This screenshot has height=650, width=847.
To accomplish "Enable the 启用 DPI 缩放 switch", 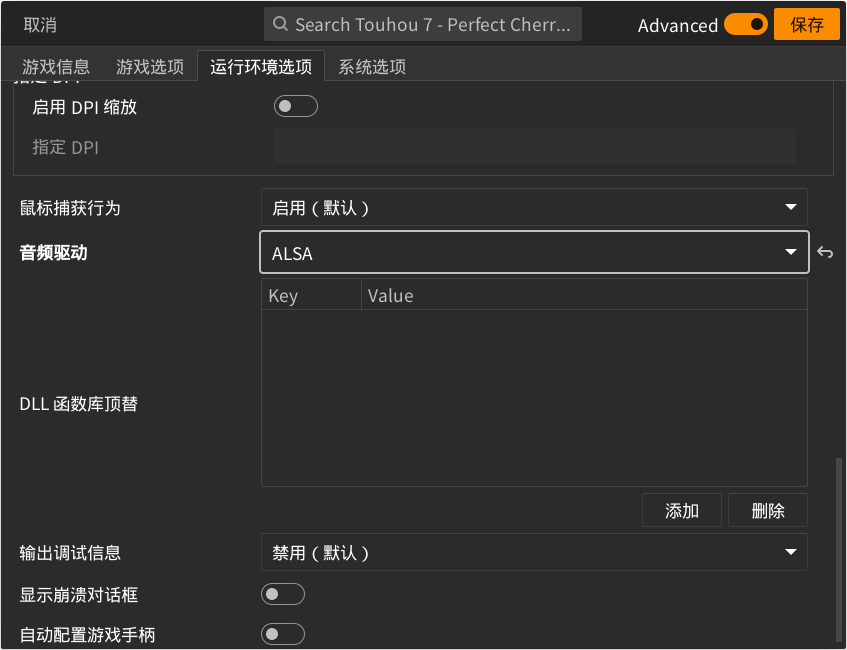I will pos(295,106).
